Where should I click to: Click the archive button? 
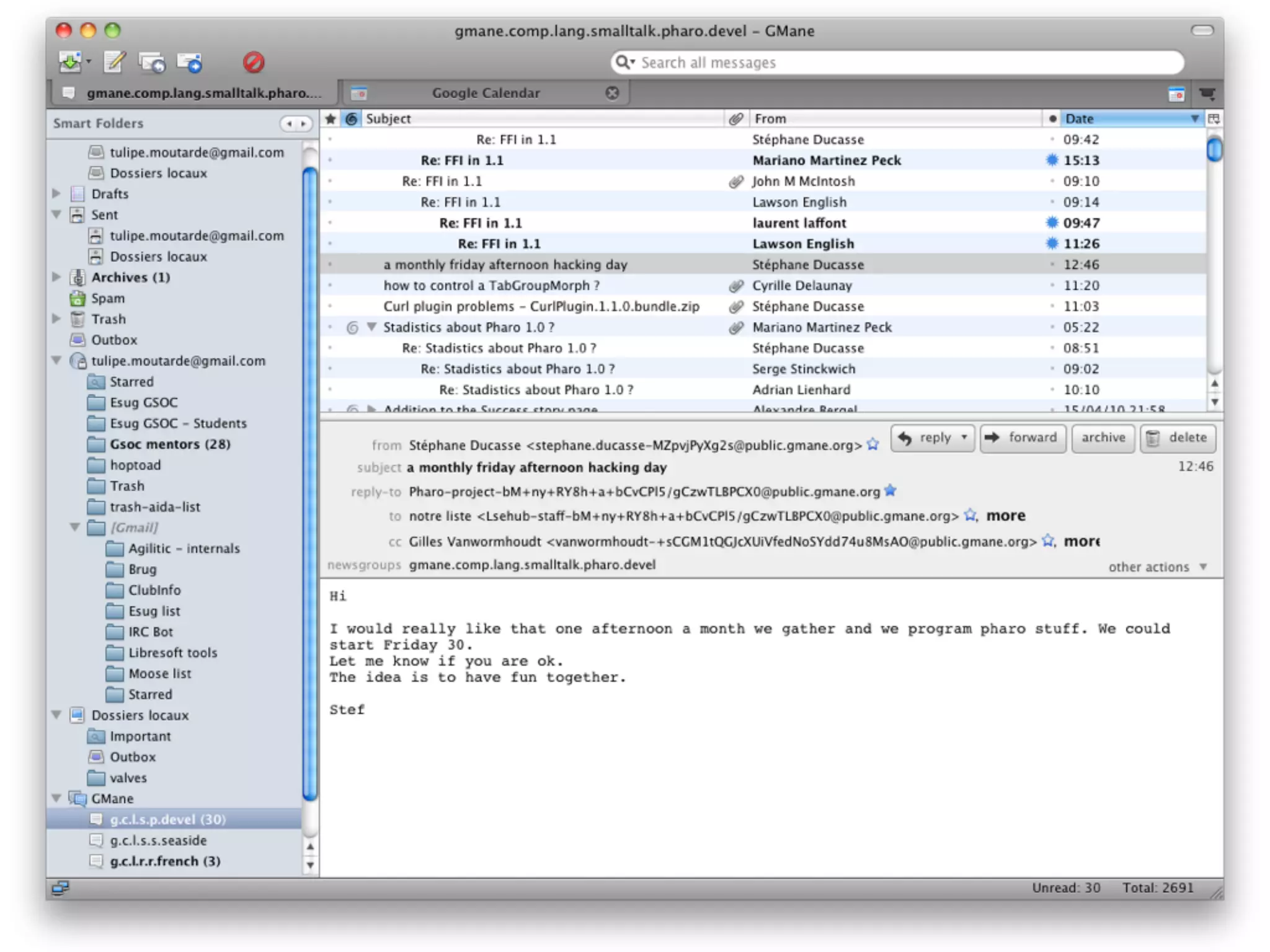[1103, 438]
